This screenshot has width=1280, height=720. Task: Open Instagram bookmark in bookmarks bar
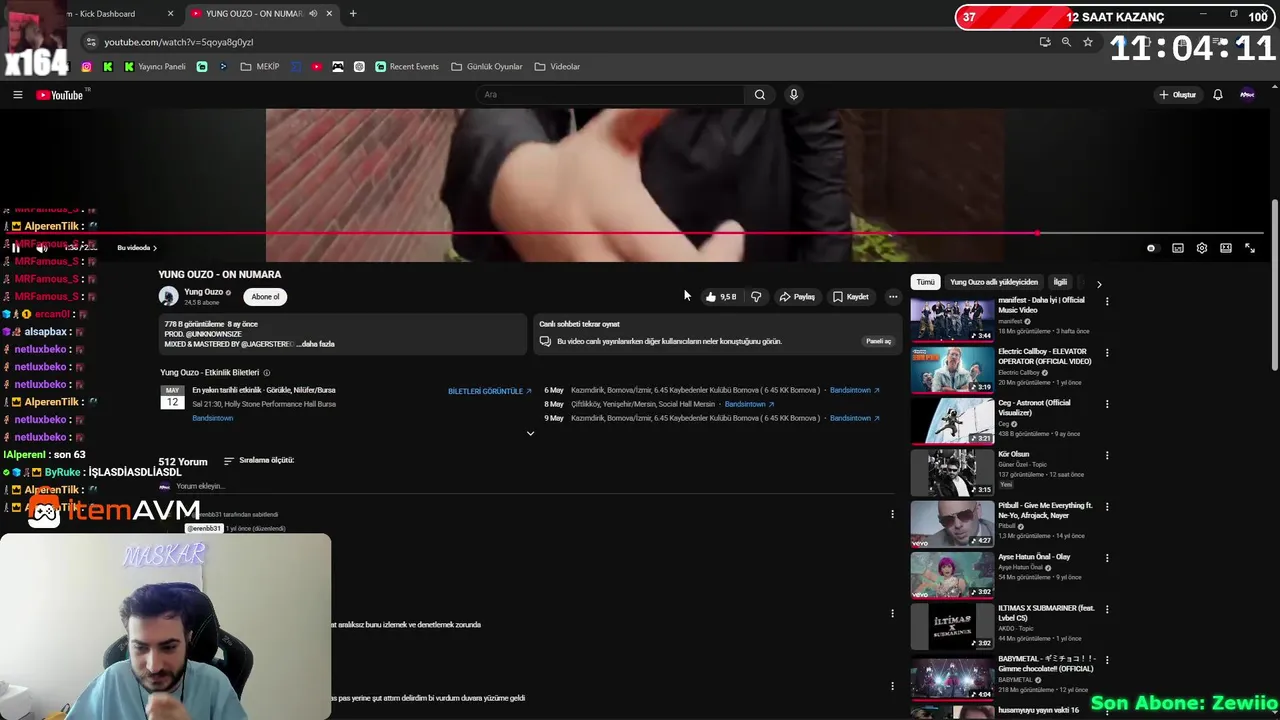[86, 67]
